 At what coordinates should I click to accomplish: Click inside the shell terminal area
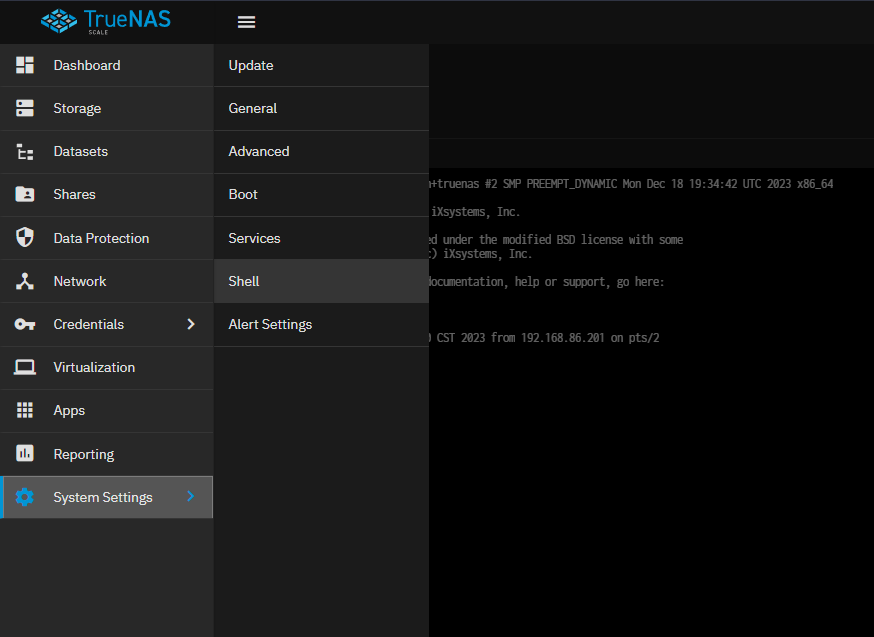point(650,450)
